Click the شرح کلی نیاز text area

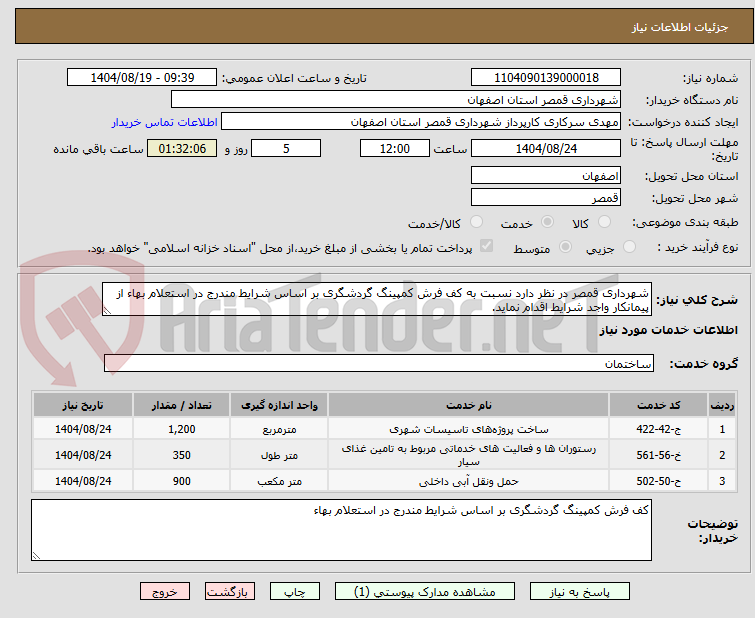pos(377,300)
